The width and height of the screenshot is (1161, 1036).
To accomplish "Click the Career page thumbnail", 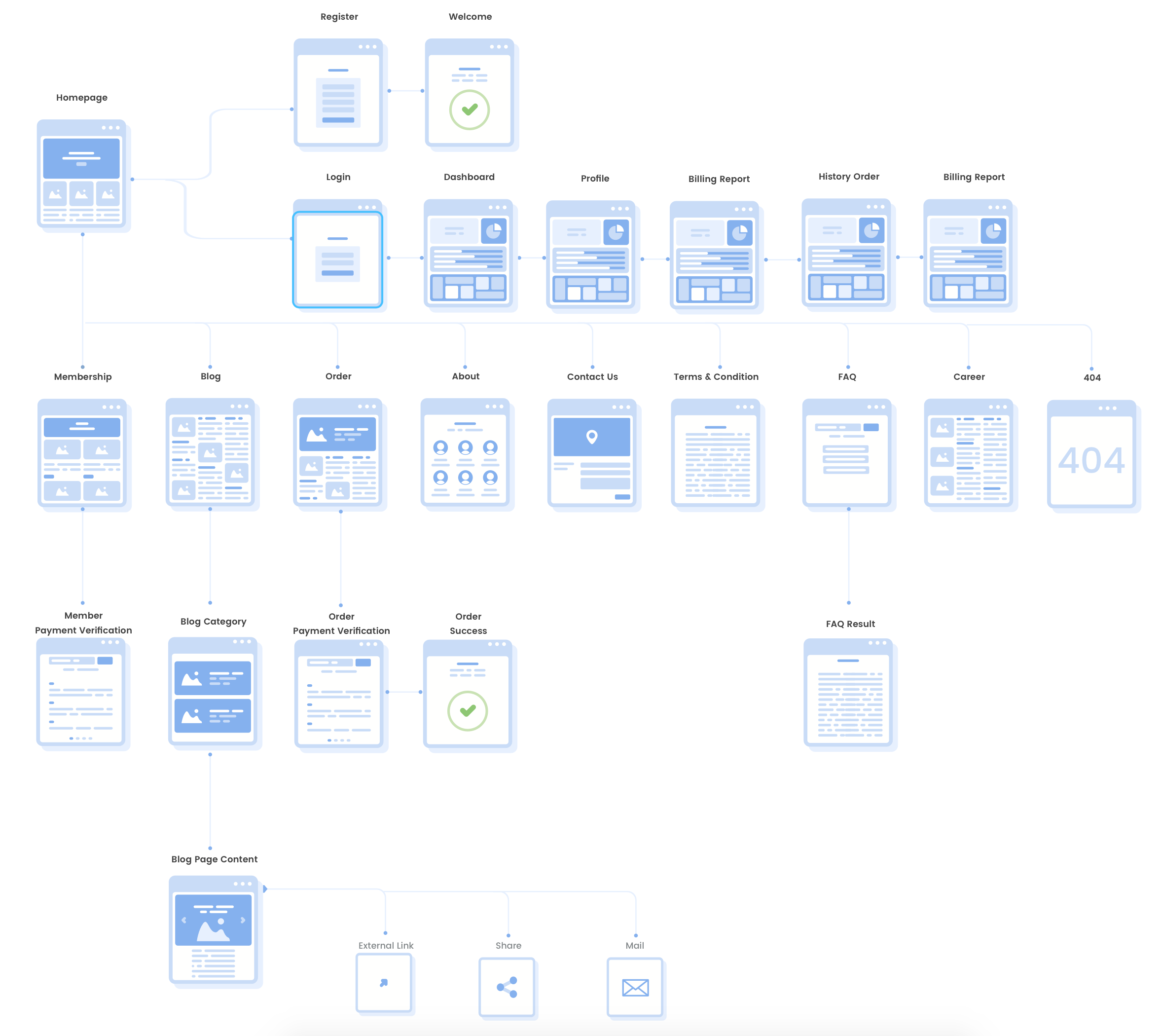I will [969, 453].
